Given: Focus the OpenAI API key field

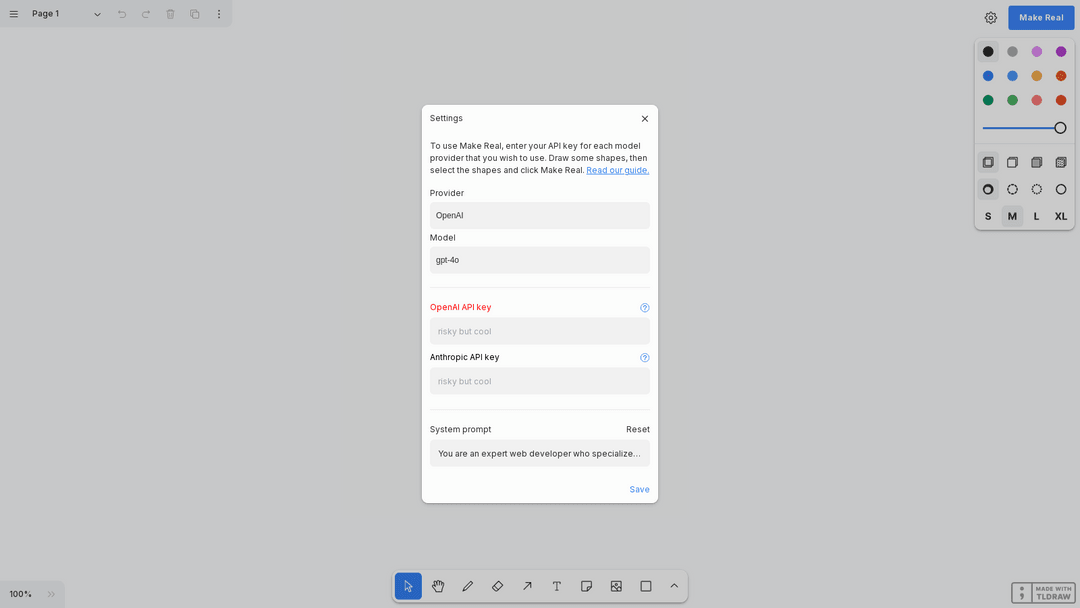Looking at the screenshot, I should pyautogui.click(x=539, y=331).
